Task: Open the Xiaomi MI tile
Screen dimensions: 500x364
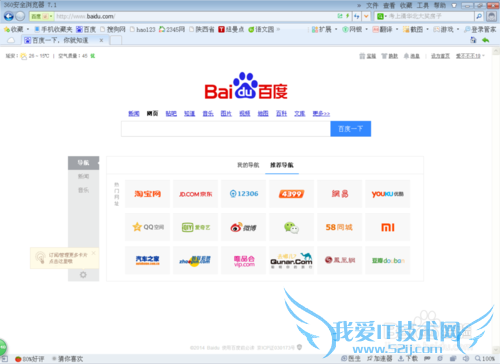Action: pos(388,227)
